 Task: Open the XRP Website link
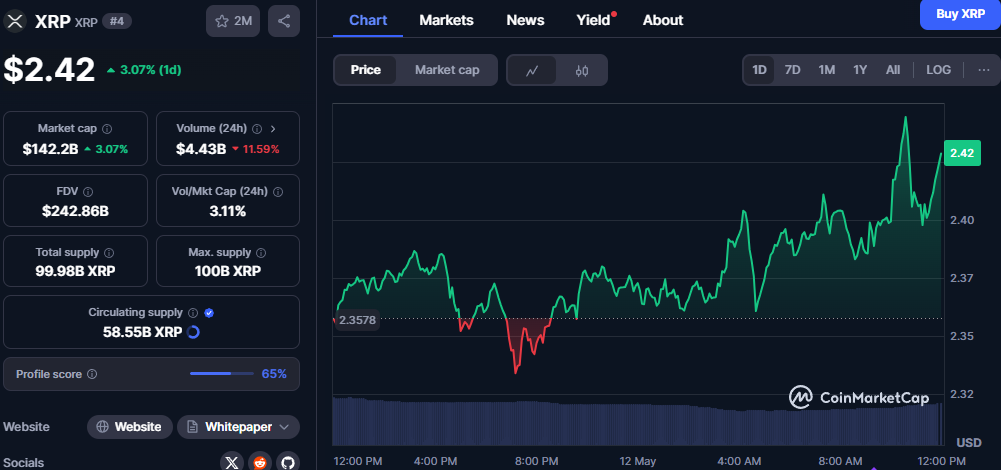pos(130,427)
